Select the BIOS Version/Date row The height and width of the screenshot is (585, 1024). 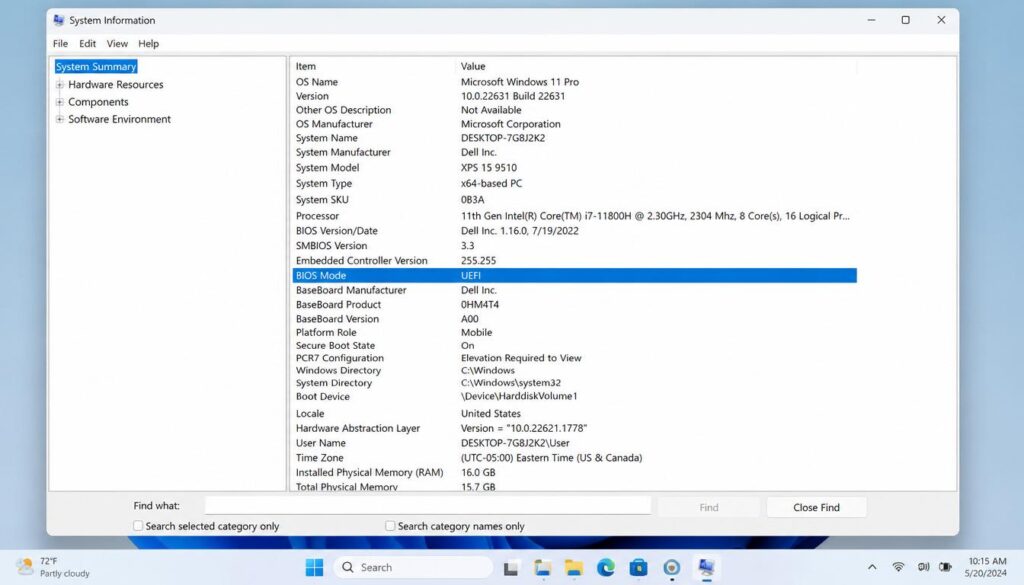[x=575, y=231]
